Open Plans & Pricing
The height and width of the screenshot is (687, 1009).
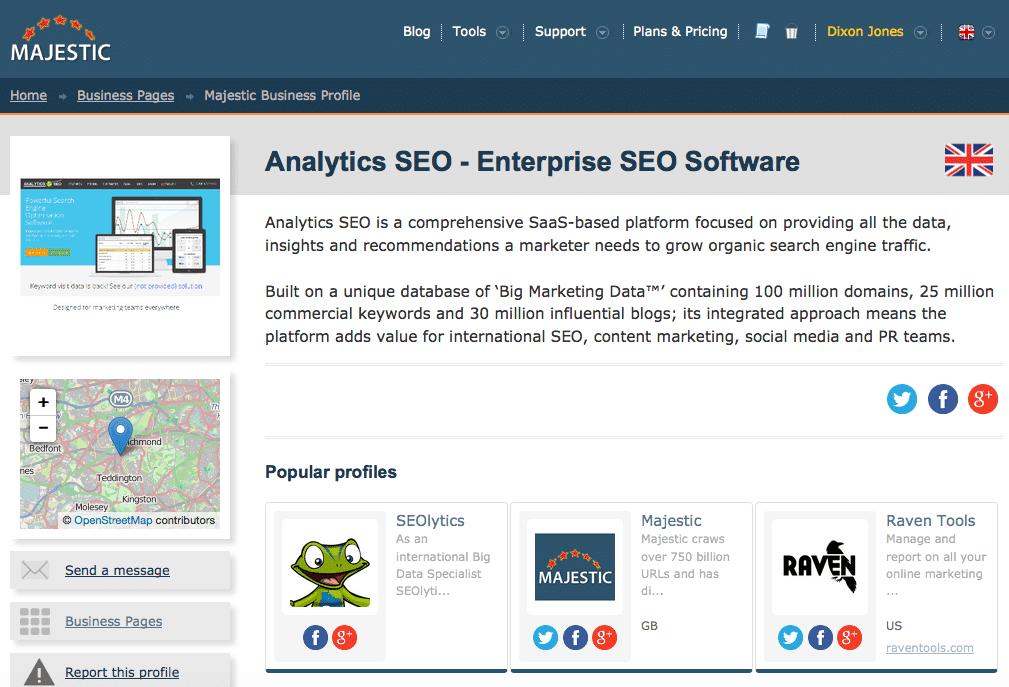(680, 32)
